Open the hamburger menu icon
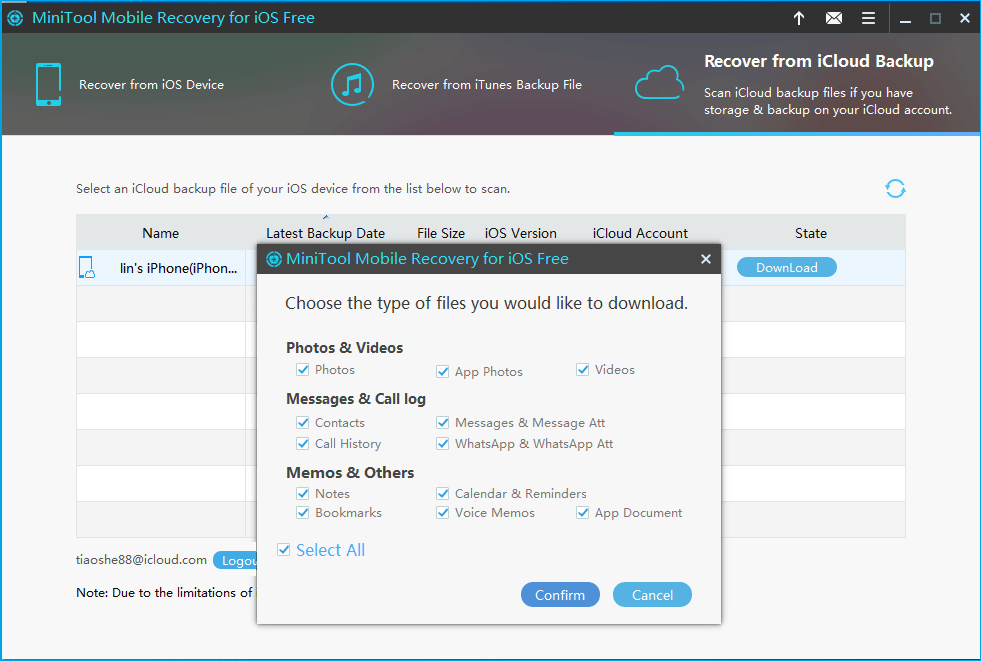 [x=868, y=18]
